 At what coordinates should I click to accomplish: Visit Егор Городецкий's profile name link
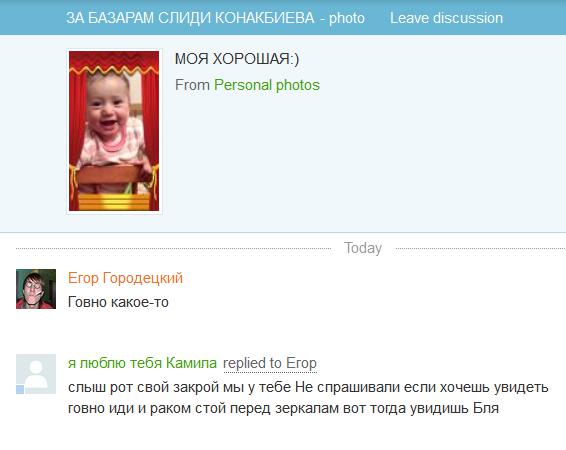[x=125, y=278]
